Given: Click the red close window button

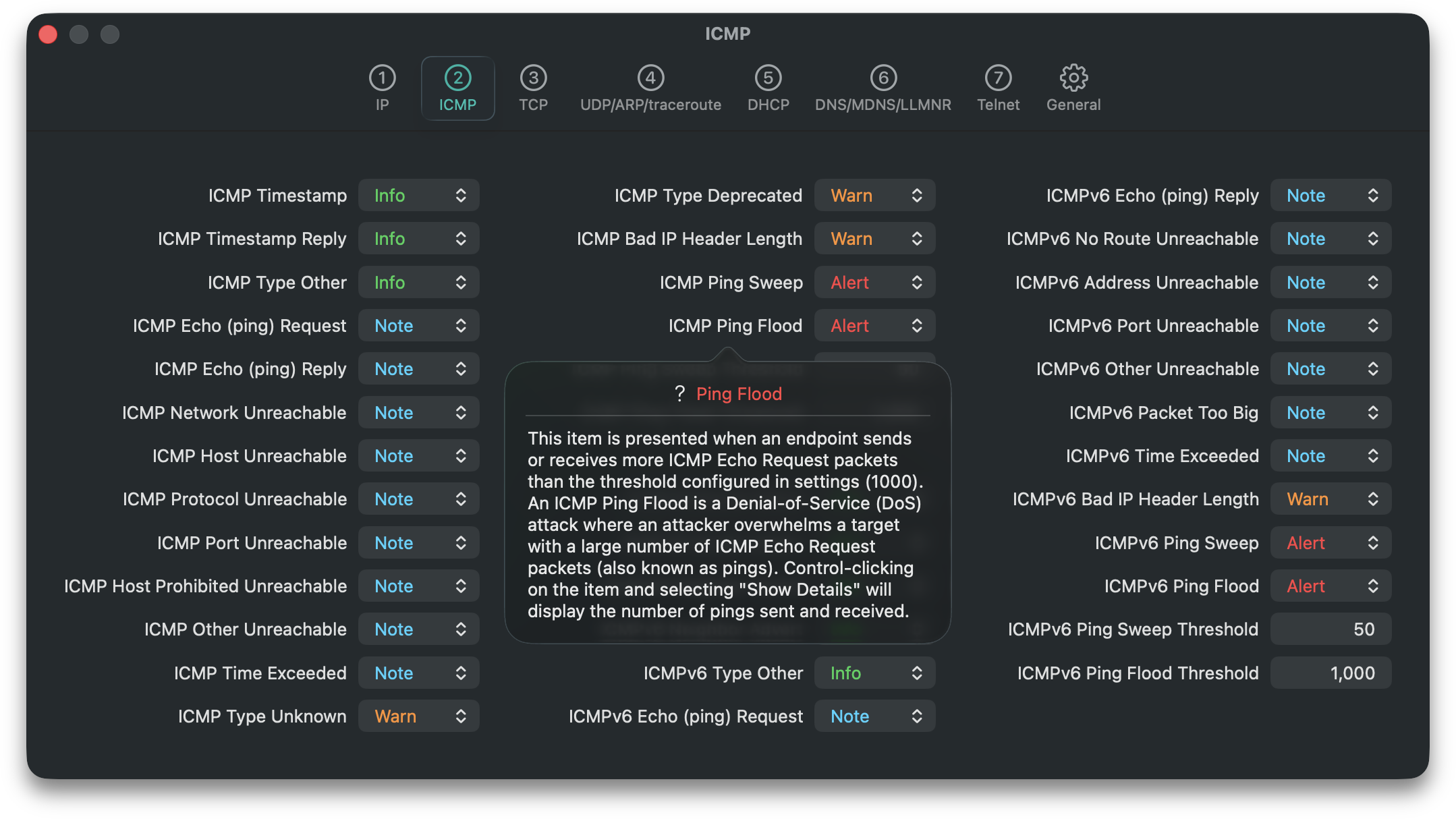Looking at the screenshot, I should [x=48, y=34].
